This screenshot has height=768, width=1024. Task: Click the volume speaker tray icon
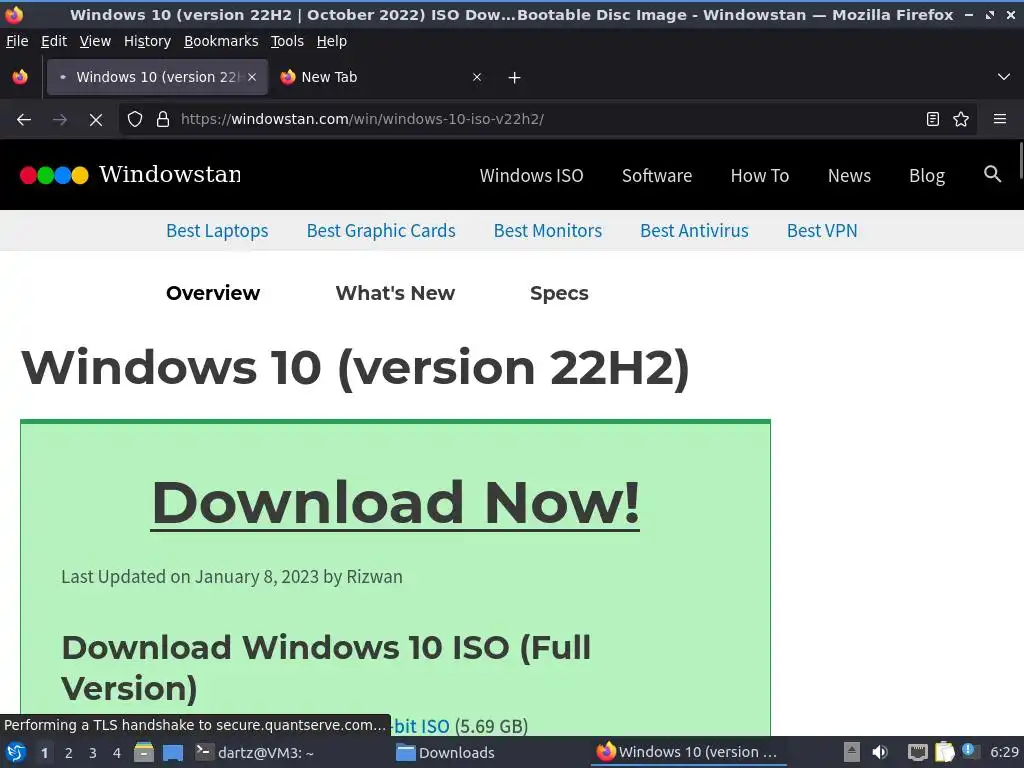(880, 752)
